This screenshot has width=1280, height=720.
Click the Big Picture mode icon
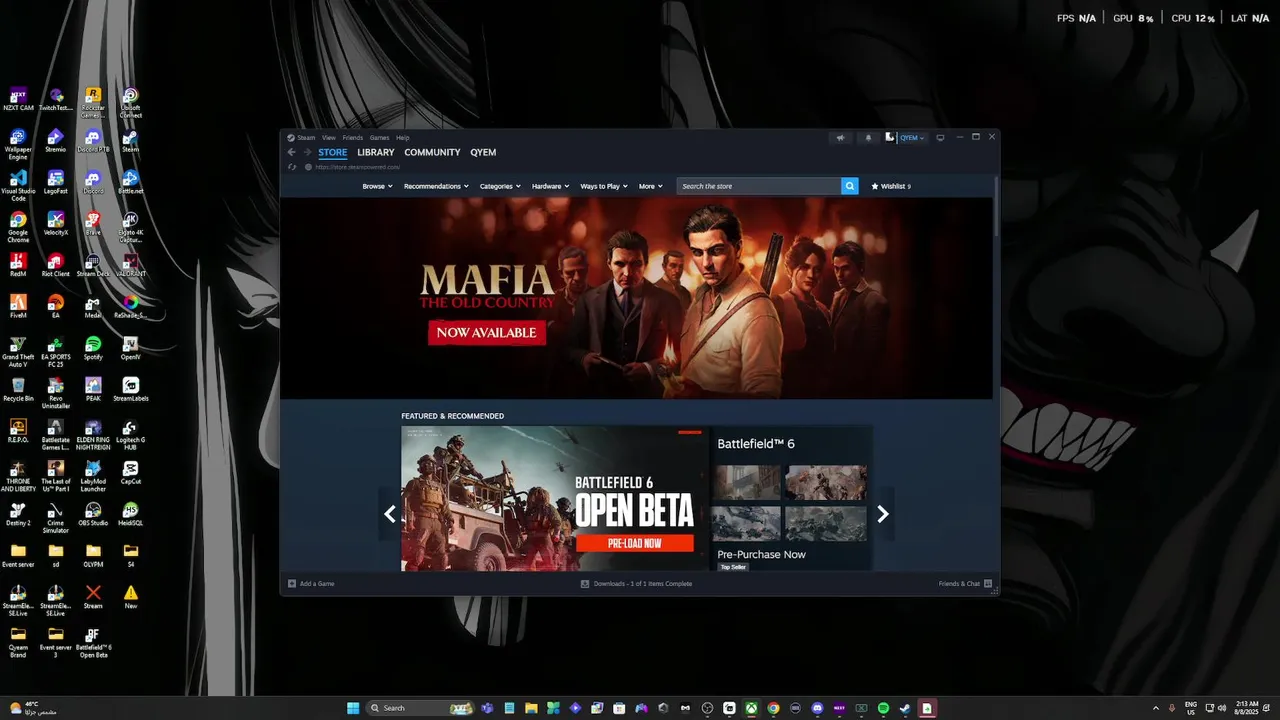coord(940,138)
